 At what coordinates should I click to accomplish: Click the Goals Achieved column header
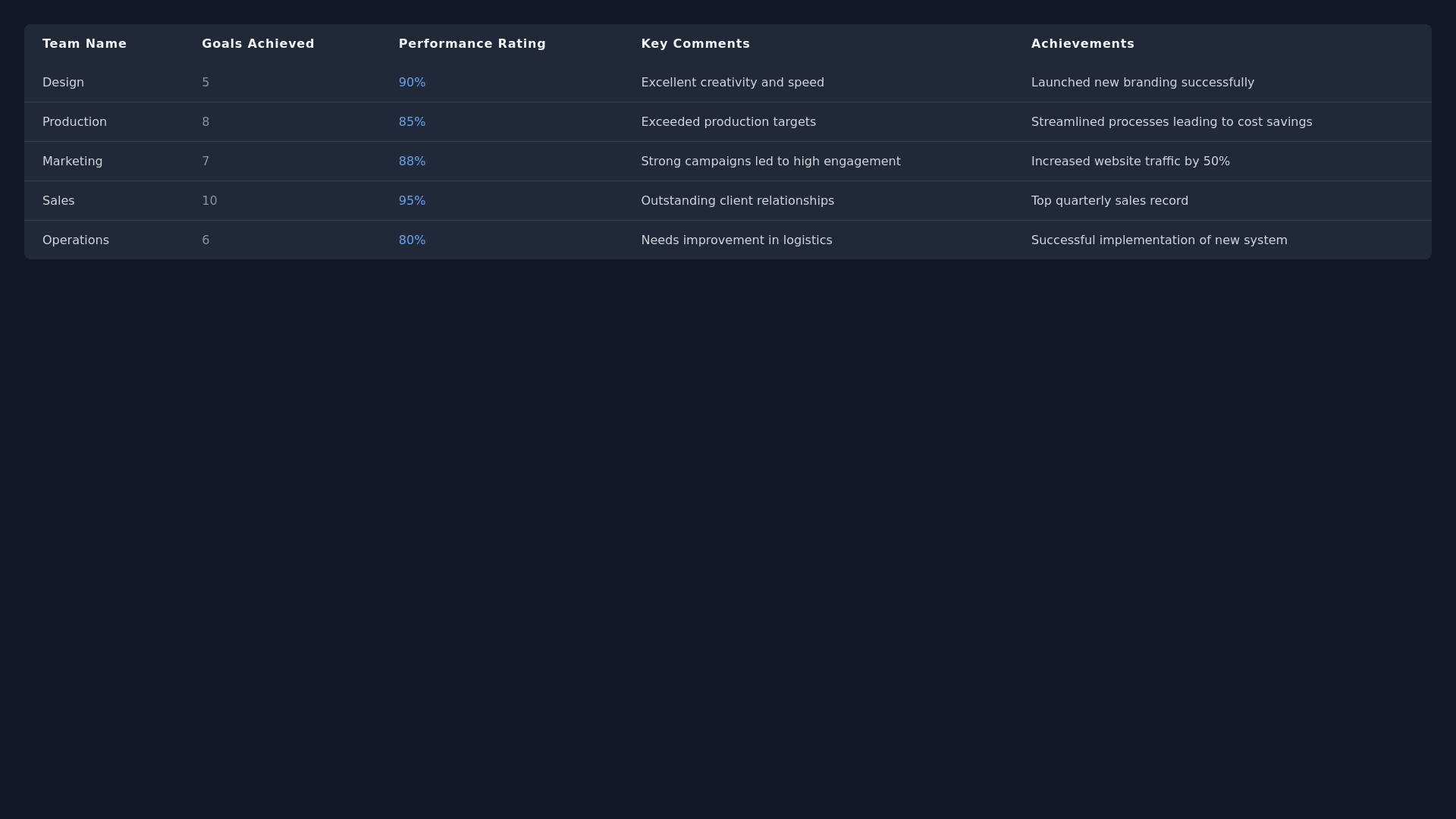[258, 44]
